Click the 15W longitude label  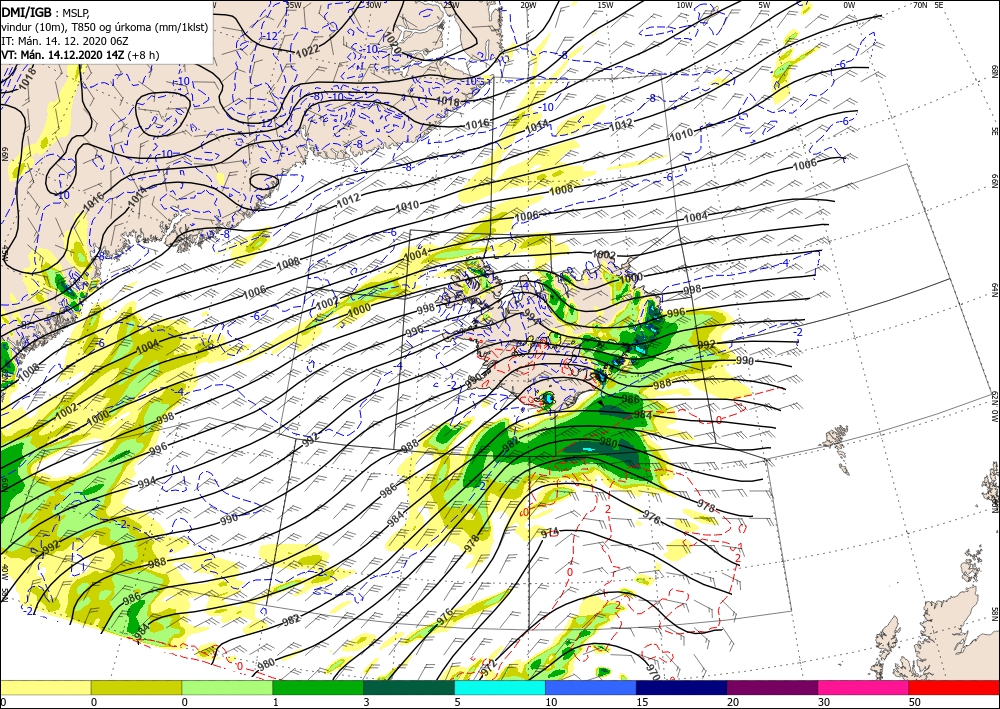coord(606,5)
